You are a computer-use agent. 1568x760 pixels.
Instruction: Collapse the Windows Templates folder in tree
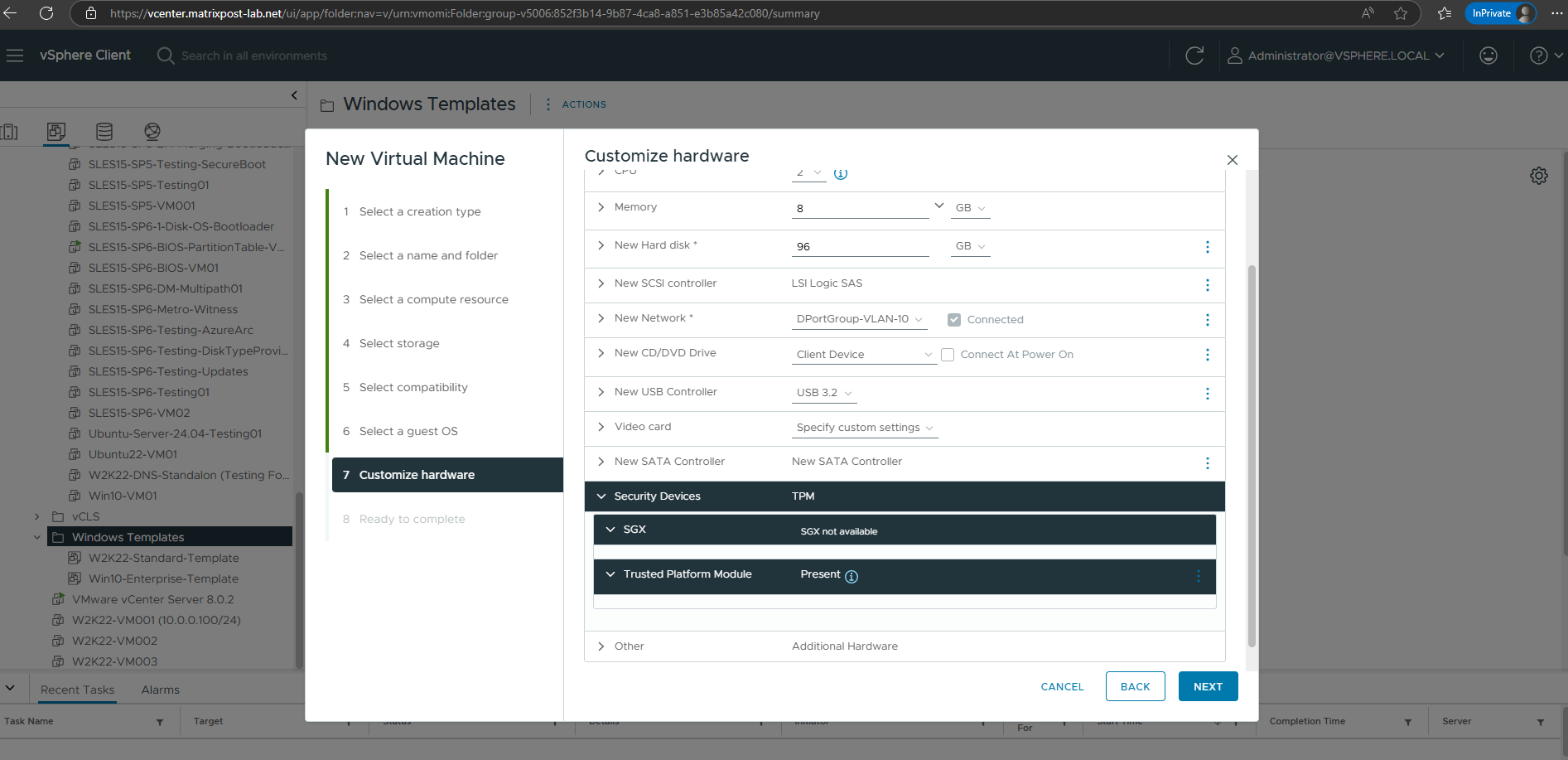[37, 537]
